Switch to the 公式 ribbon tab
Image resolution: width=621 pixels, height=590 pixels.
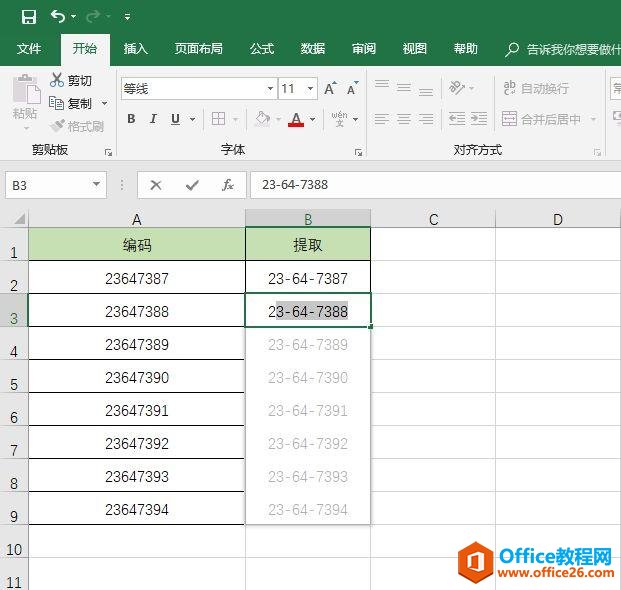click(262, 49)
